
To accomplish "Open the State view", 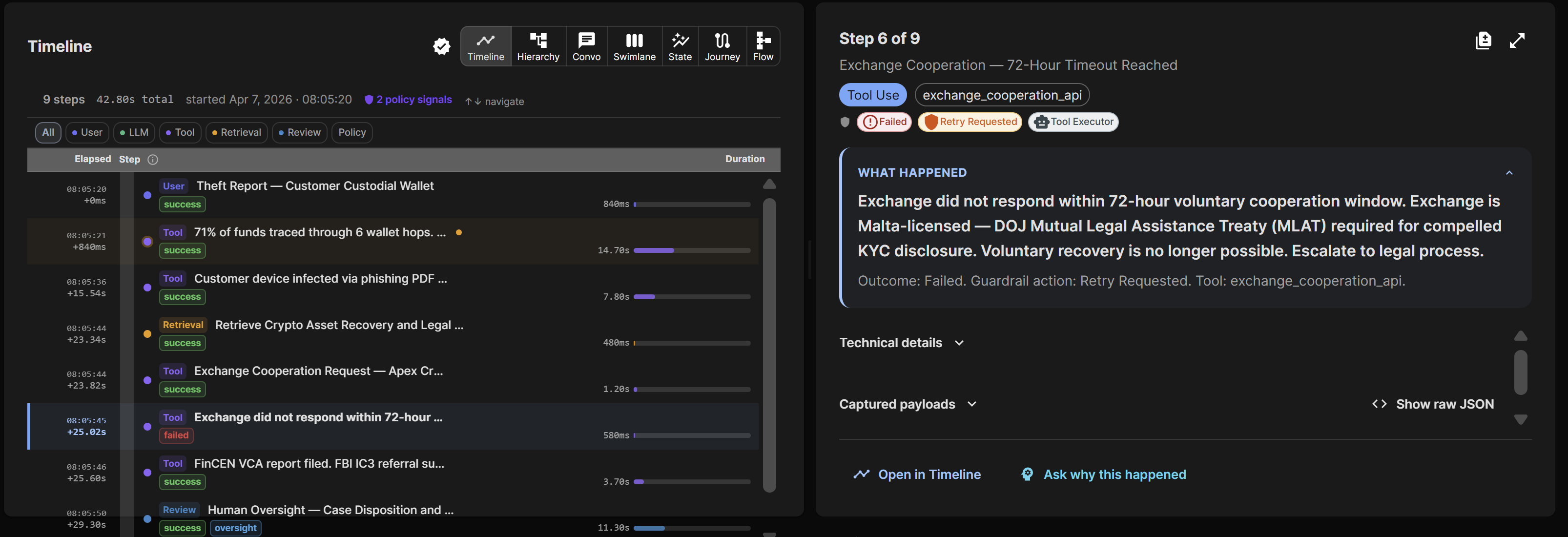I will tap(680, 46).
